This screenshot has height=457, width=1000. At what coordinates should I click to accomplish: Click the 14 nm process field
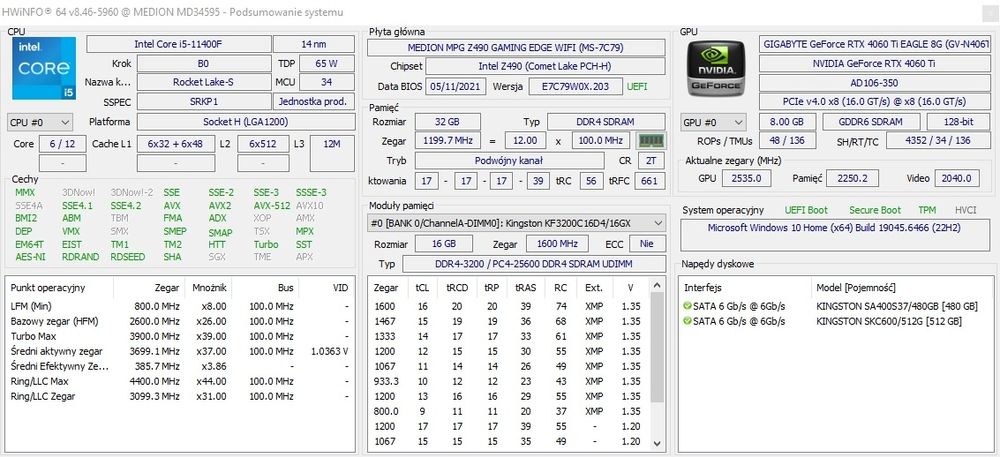[x=314, y=44]
